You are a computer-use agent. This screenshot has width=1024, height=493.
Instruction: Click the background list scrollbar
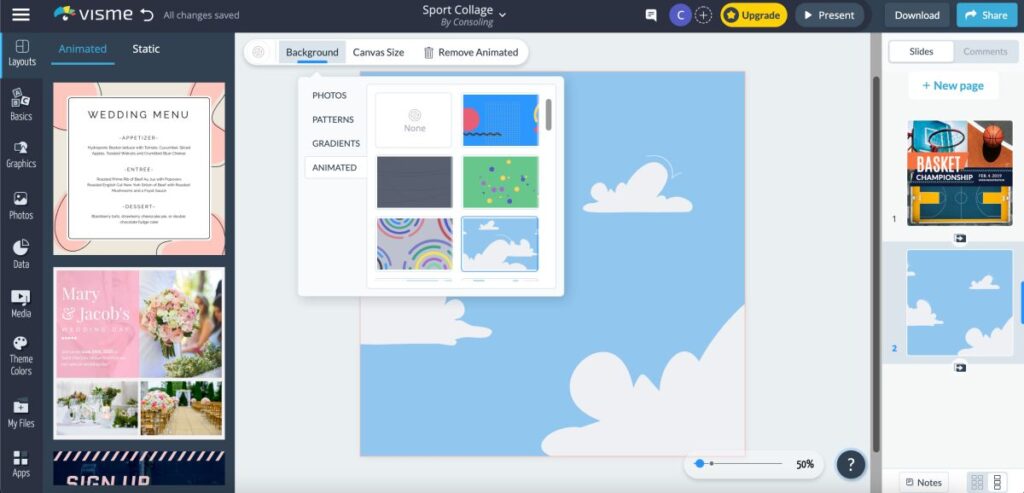[549, 114]
